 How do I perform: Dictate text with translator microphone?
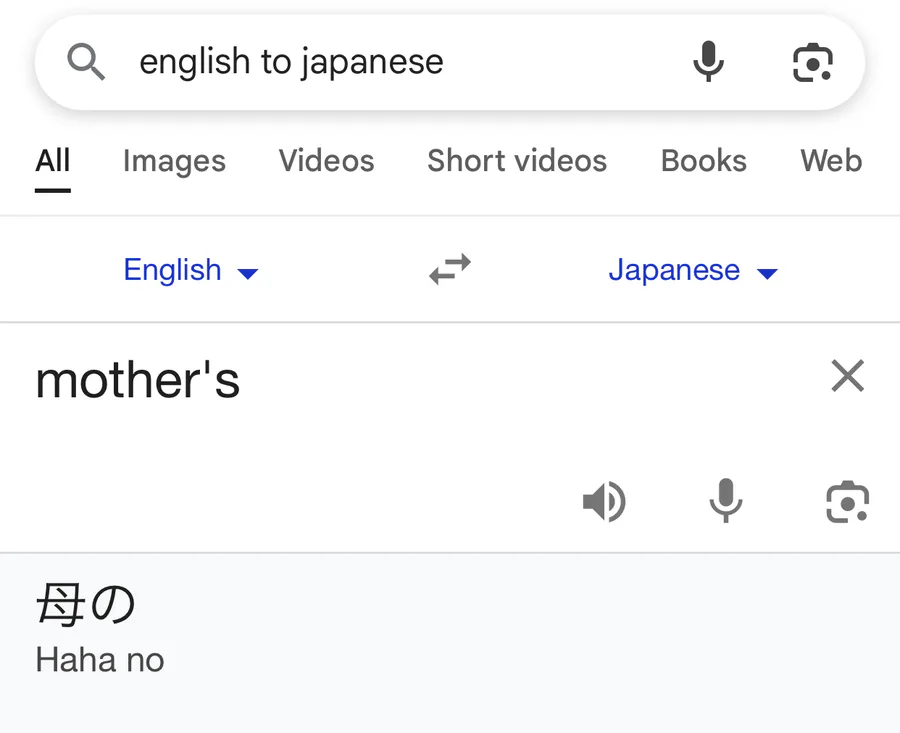click(x=726, y=501)
